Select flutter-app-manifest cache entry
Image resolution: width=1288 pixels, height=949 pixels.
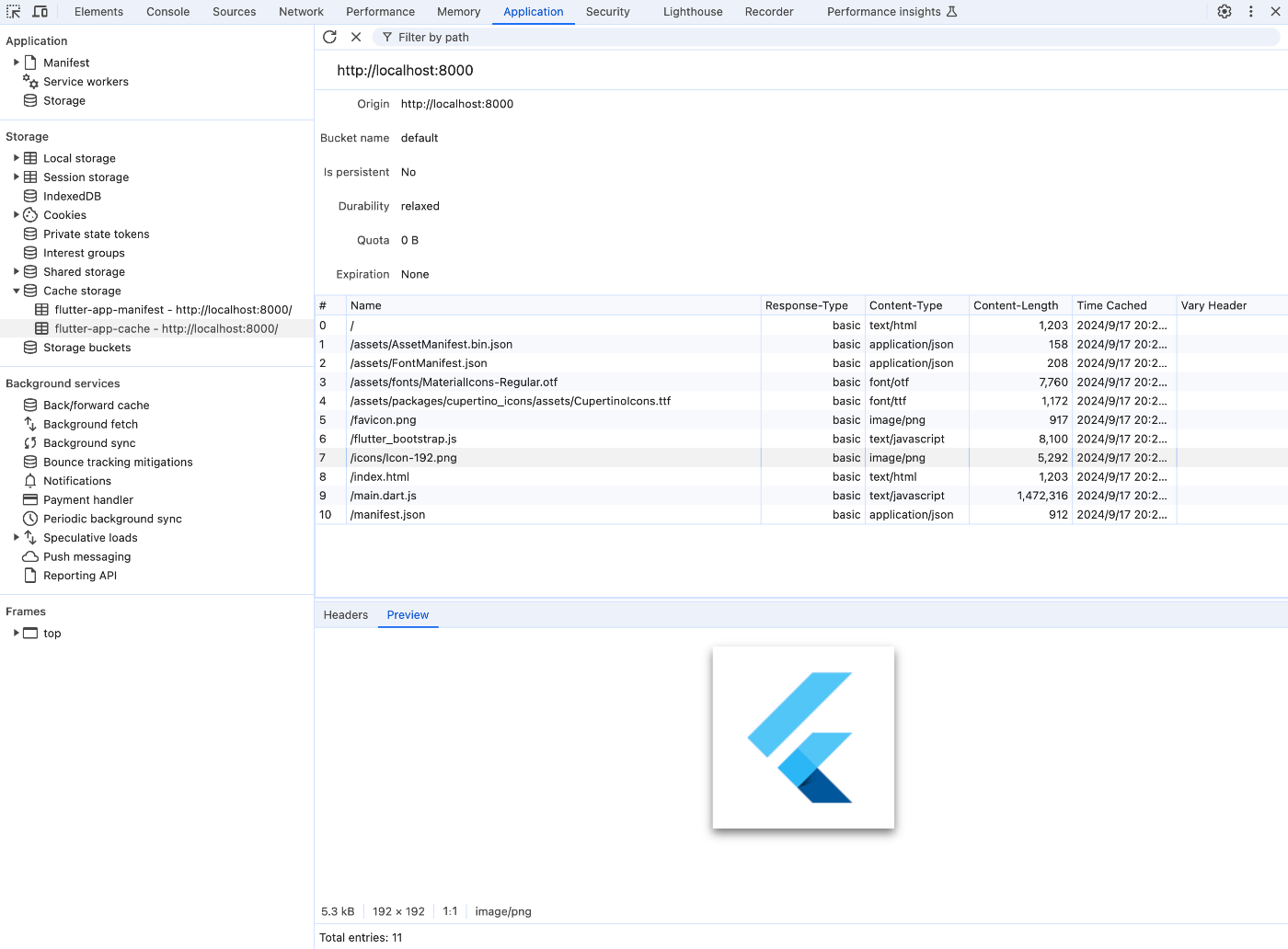pos(157,310)
